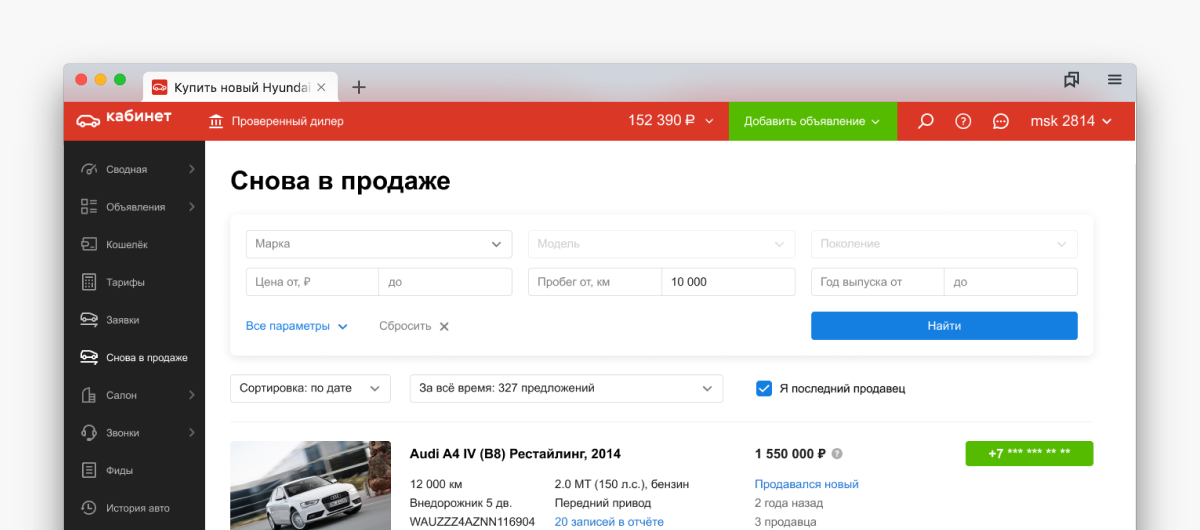Open the Поколение dropdown
The height and width of the screenshot is (530, 1200).
944,244
